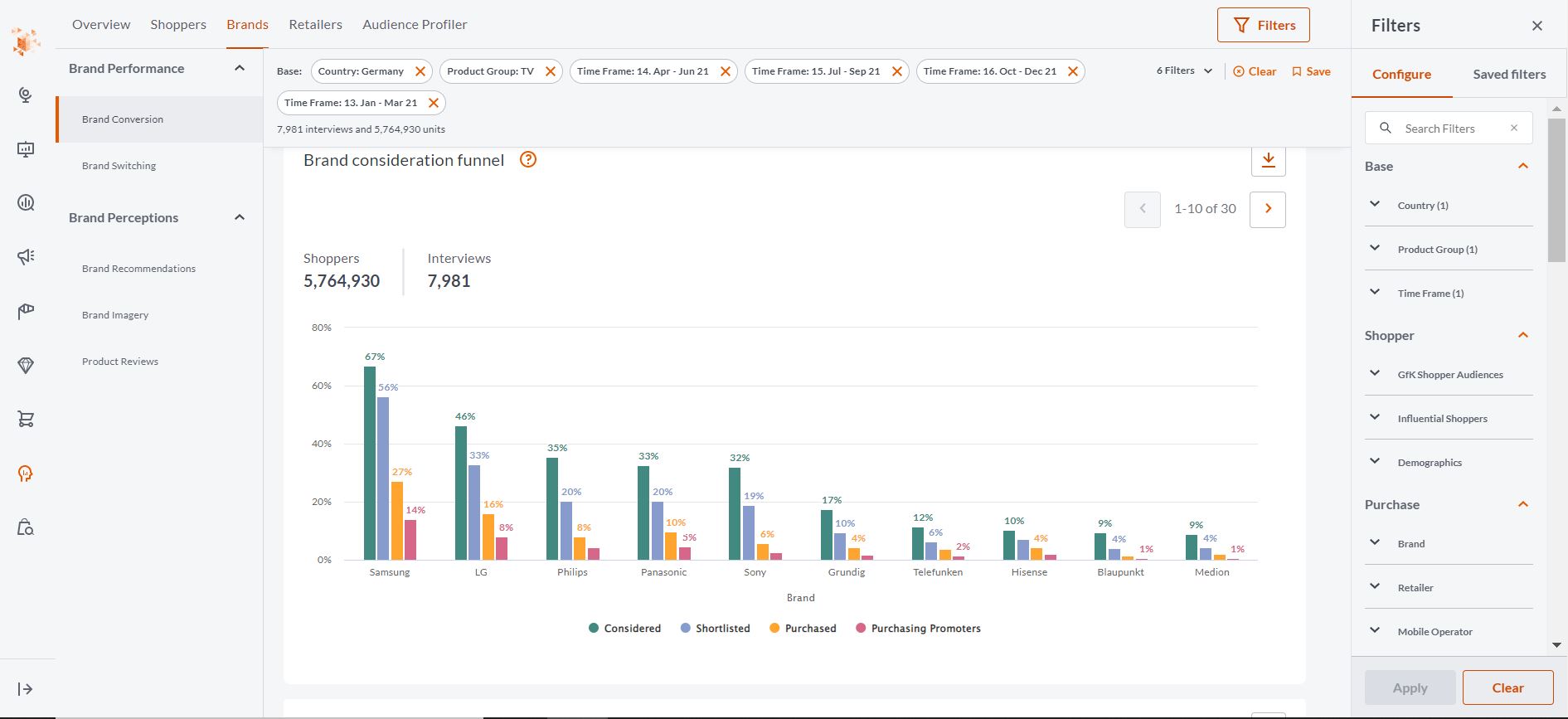Go to next page of brands
The height and width of the screenshot is (719, 1568).
[x=1268, y=209]
